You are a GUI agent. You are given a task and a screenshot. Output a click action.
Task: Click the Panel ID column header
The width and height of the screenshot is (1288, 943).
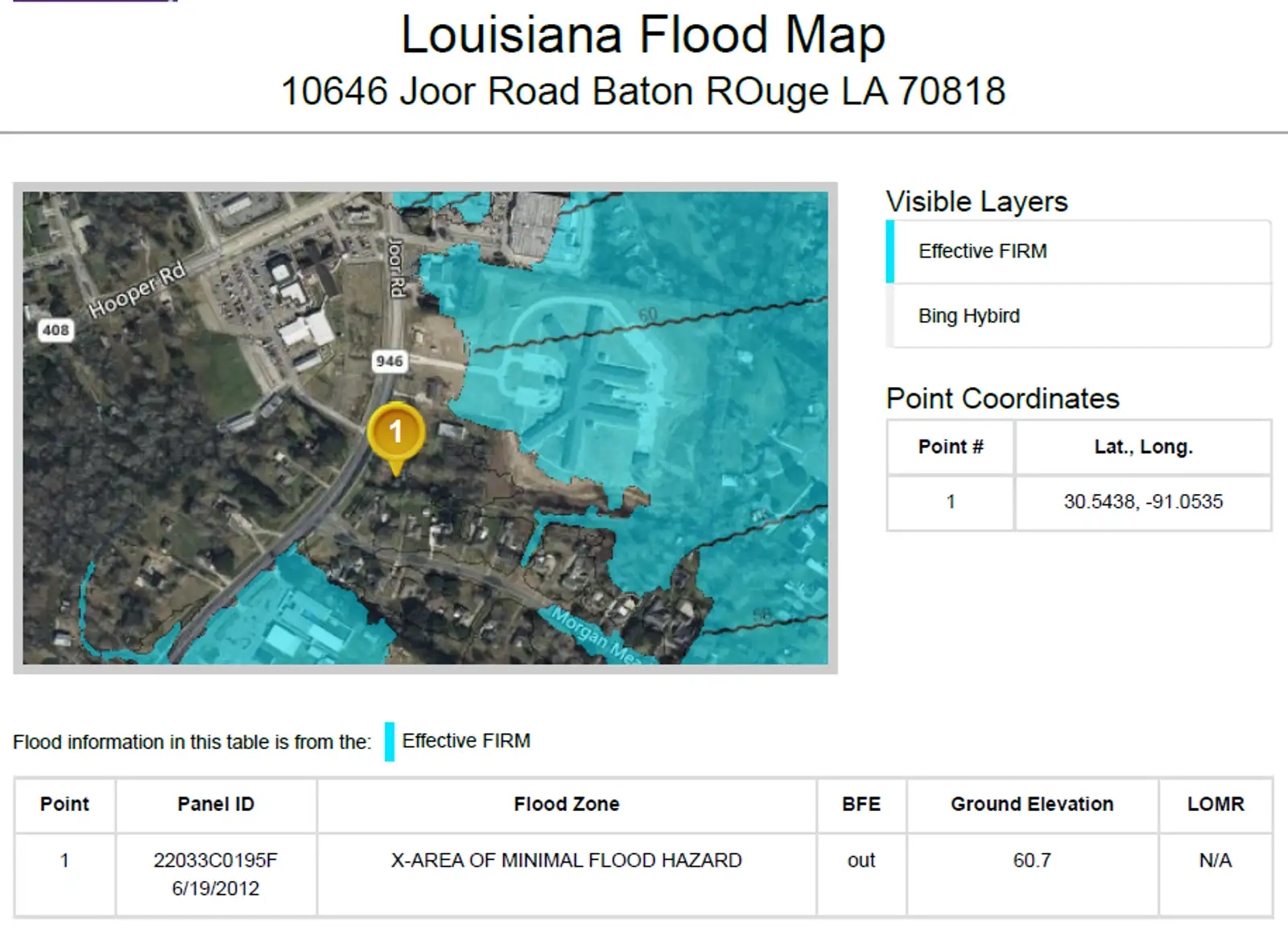216,804
